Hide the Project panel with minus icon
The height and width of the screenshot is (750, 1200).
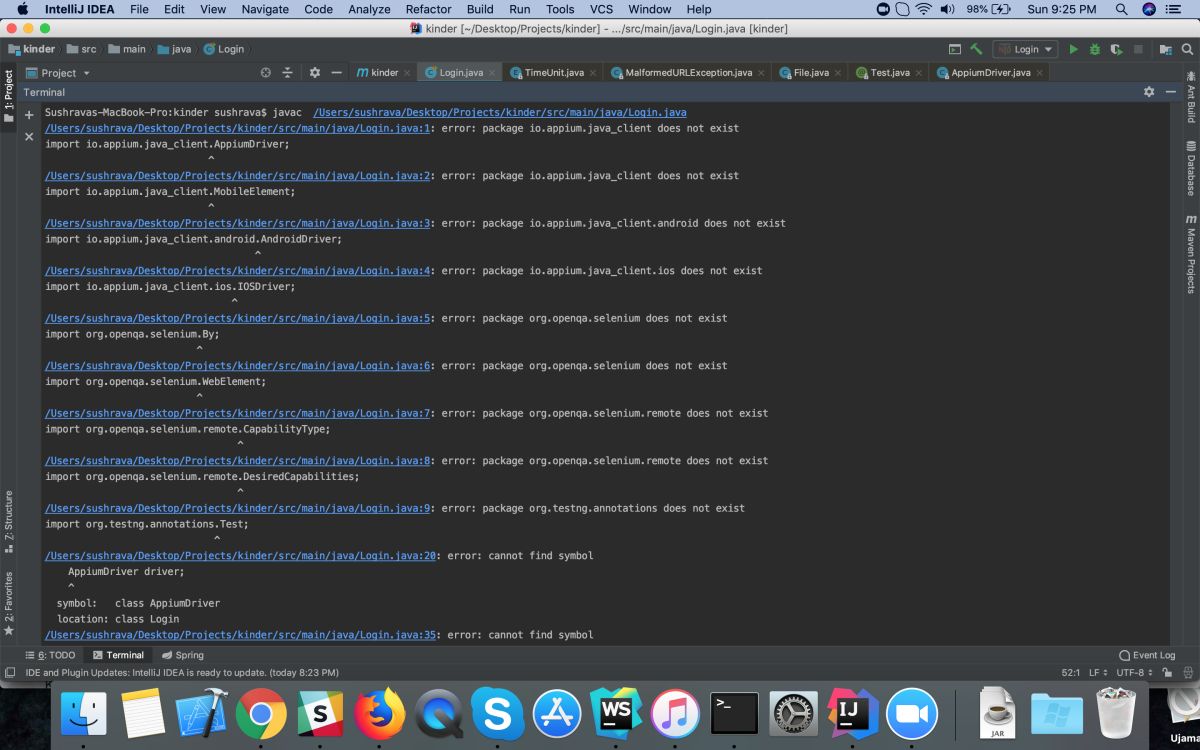[336, 73]
